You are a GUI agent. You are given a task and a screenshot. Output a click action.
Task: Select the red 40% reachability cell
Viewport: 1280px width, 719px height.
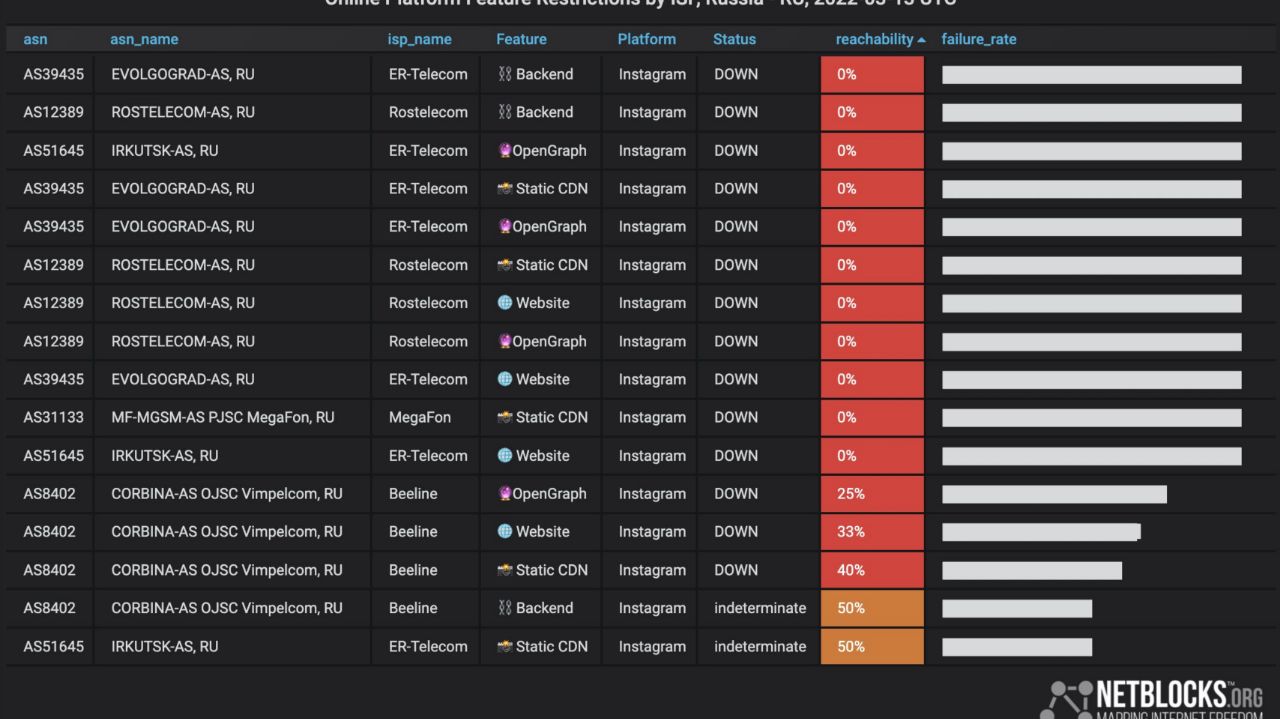(x=872, y=570)
